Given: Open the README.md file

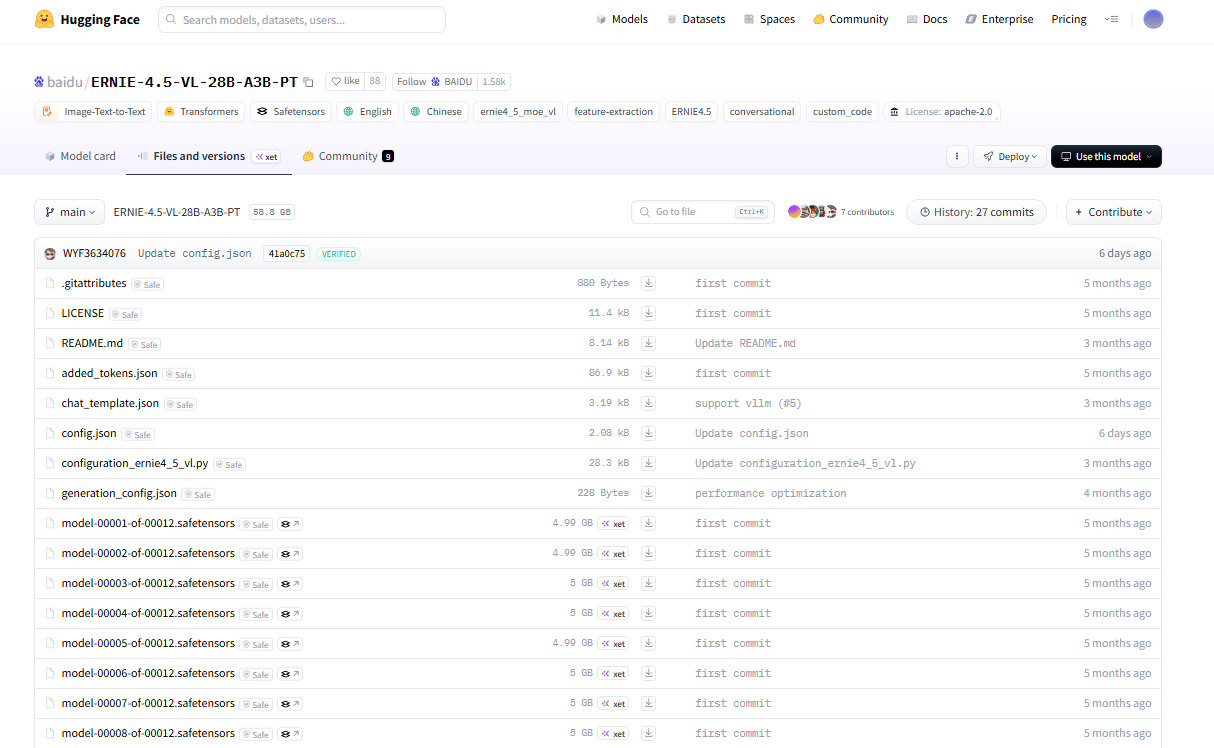Looking at the screenshot, I should [x=92, y=343].
